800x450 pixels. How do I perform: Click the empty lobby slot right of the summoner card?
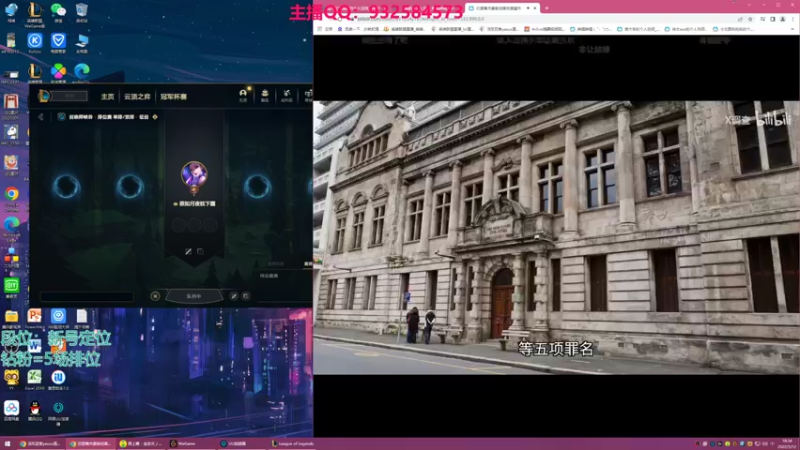coord(257,186)
